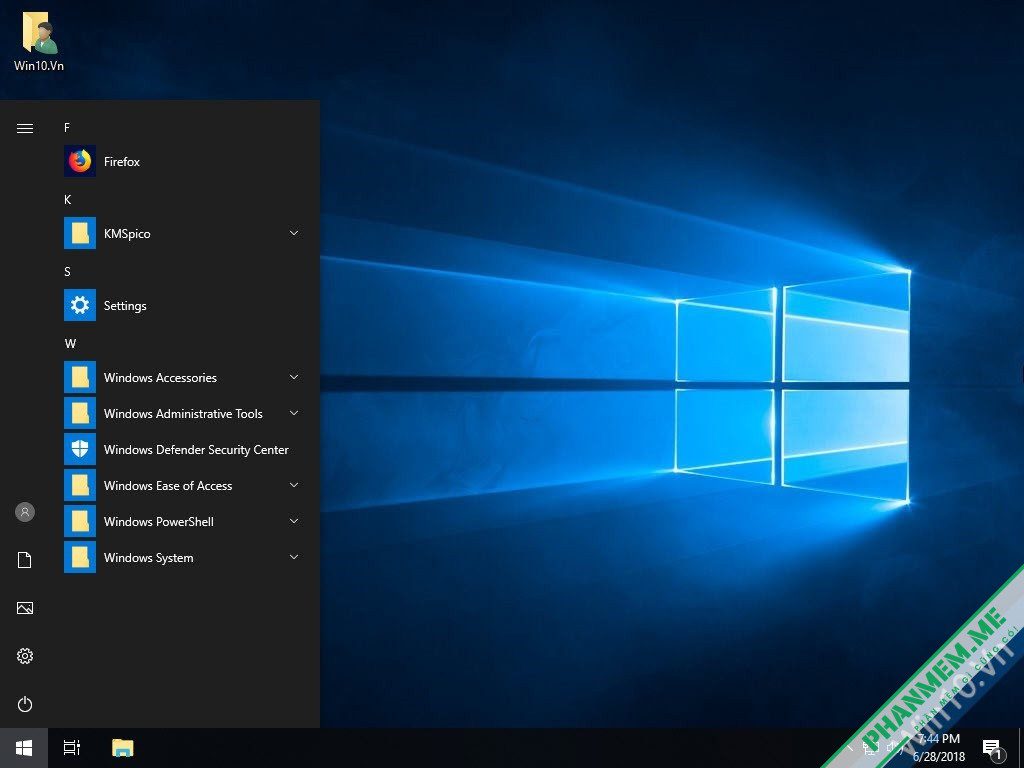Expand the Windows Accessories chevron

[x=294, y=377]
